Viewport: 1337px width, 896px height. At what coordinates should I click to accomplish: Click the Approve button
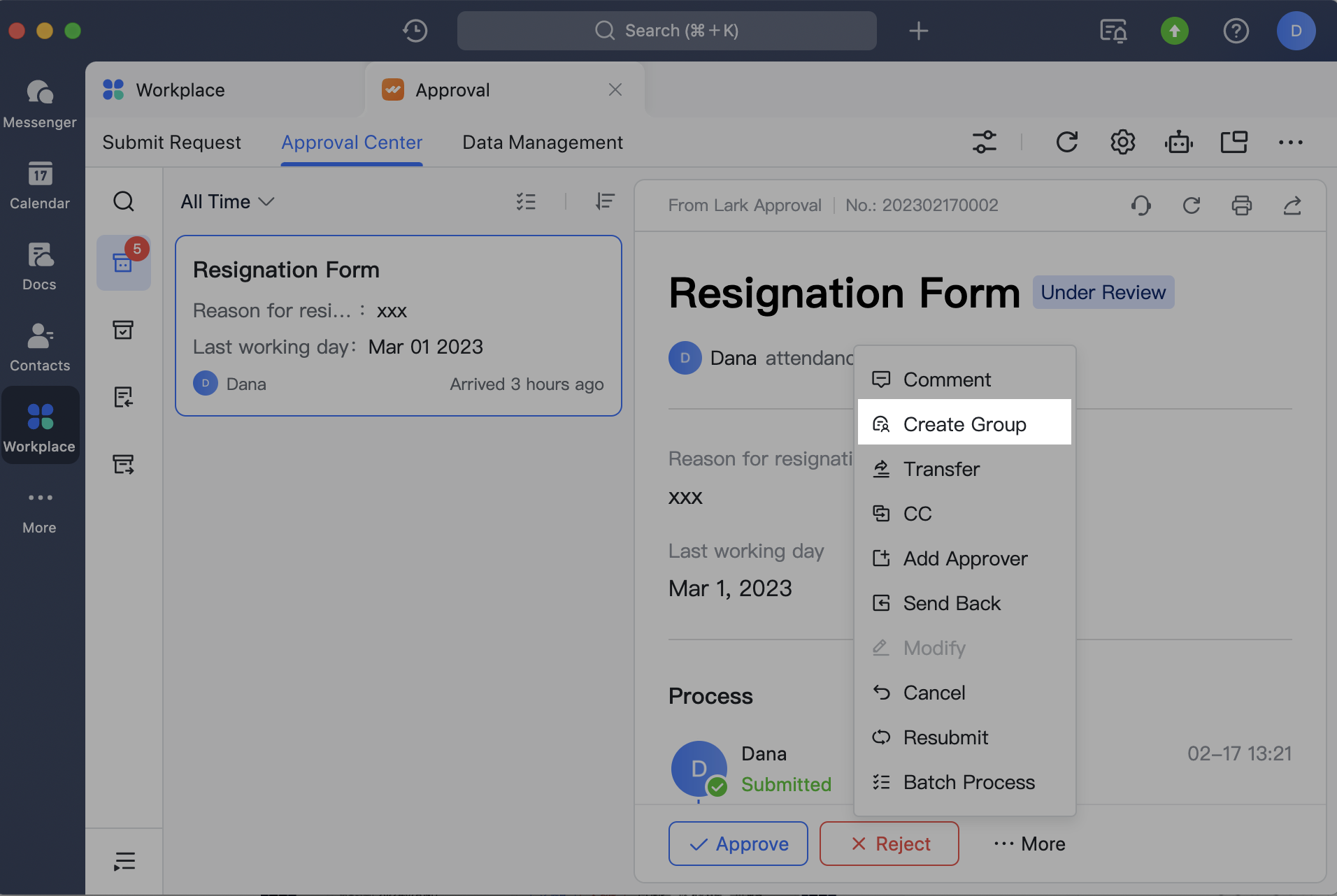tap(738, 844)
